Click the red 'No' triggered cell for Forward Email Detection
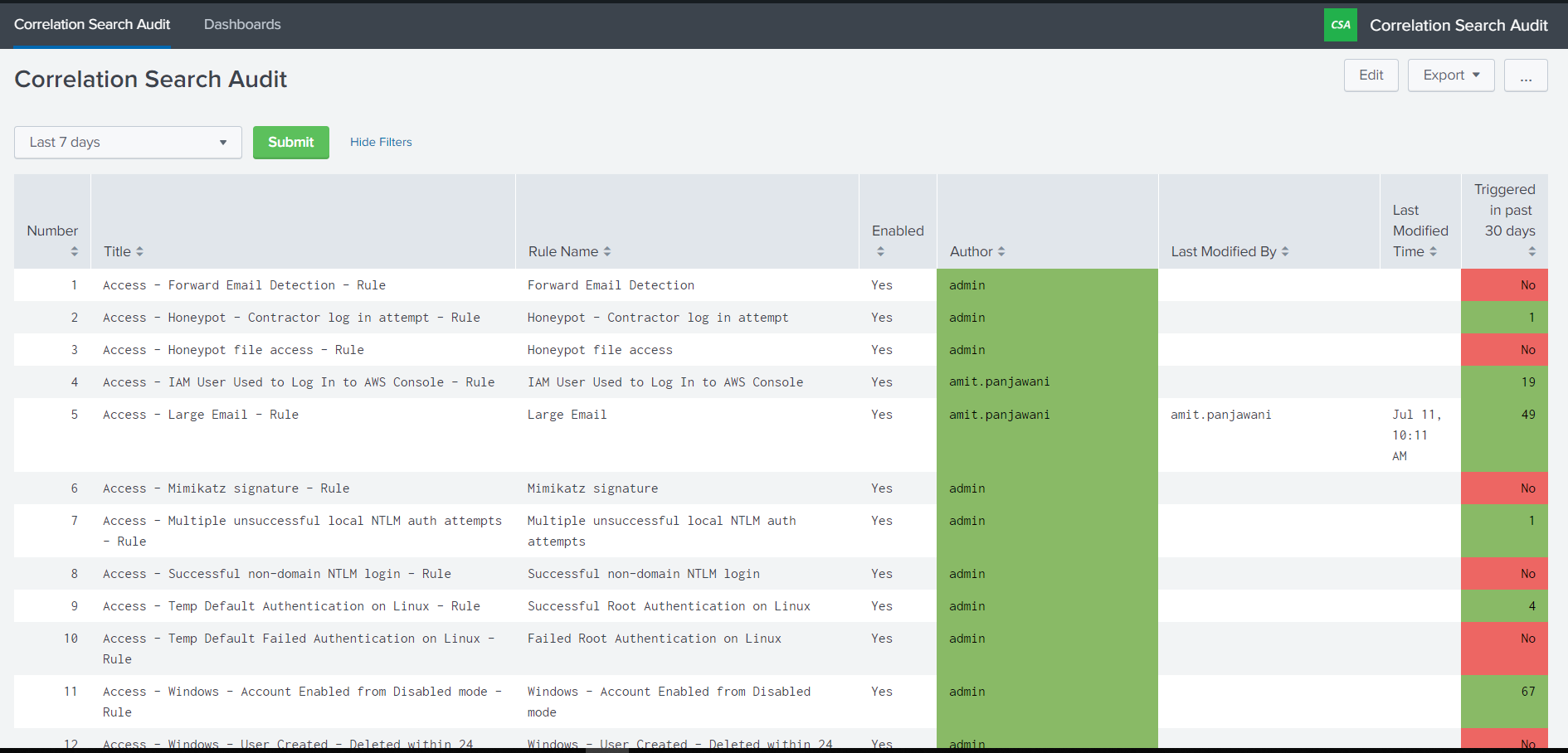Screen dimensions: 1568x753 coord(1504,285)
